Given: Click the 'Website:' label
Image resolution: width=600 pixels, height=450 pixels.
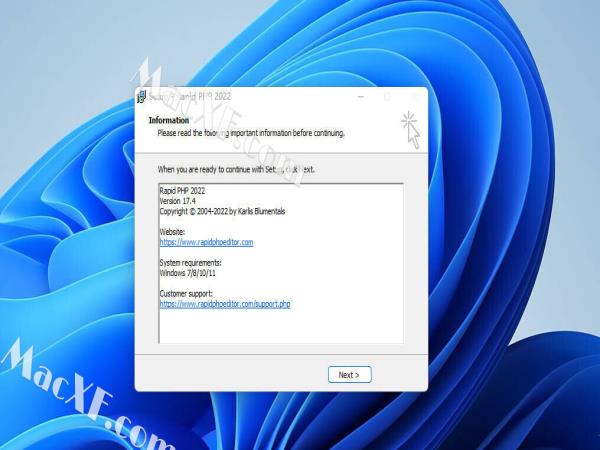Looking at the screenshot, I should [x=172, y=232].
